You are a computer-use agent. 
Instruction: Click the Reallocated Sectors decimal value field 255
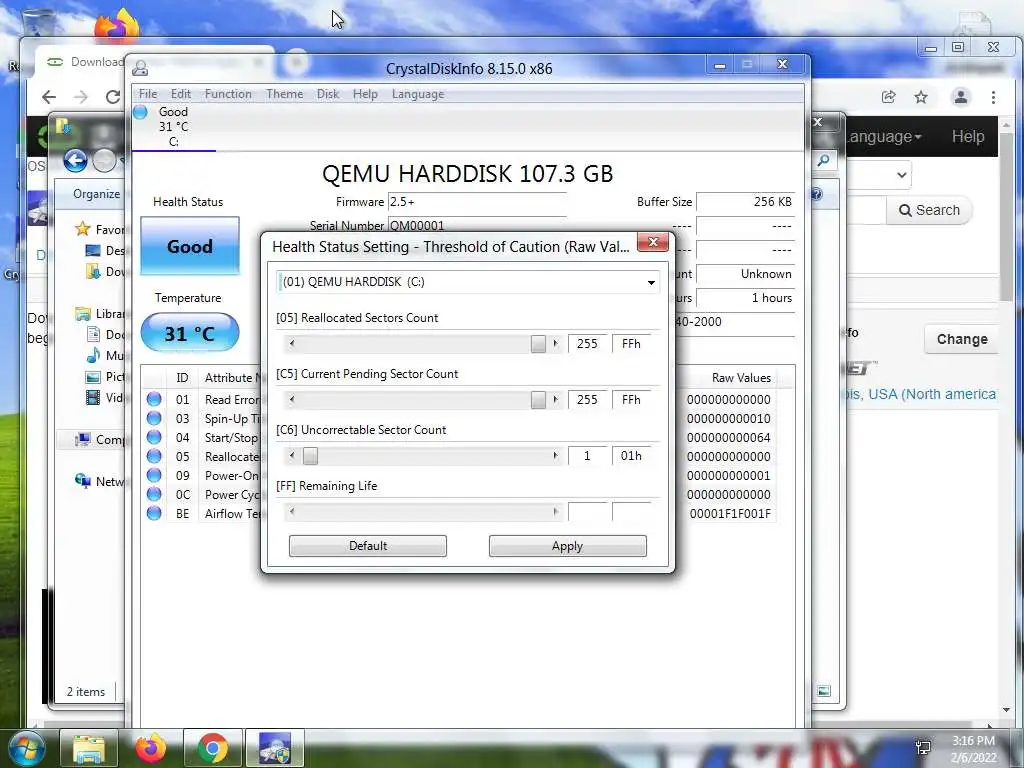(x=587, y=344)
